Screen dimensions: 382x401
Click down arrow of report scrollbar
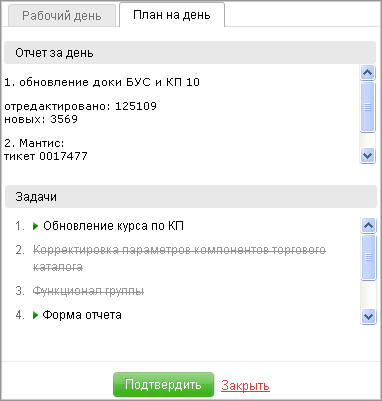[367, 155]
